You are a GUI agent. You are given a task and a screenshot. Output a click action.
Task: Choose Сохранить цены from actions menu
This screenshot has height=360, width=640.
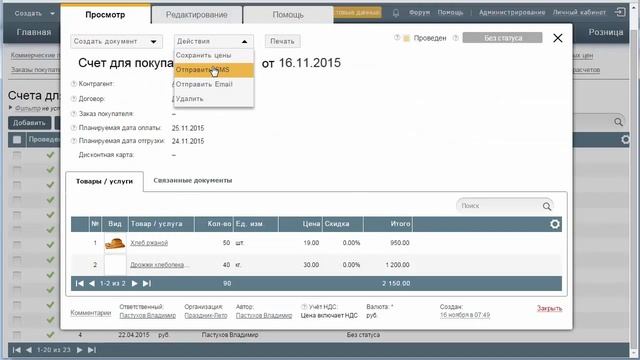point(214,56)
